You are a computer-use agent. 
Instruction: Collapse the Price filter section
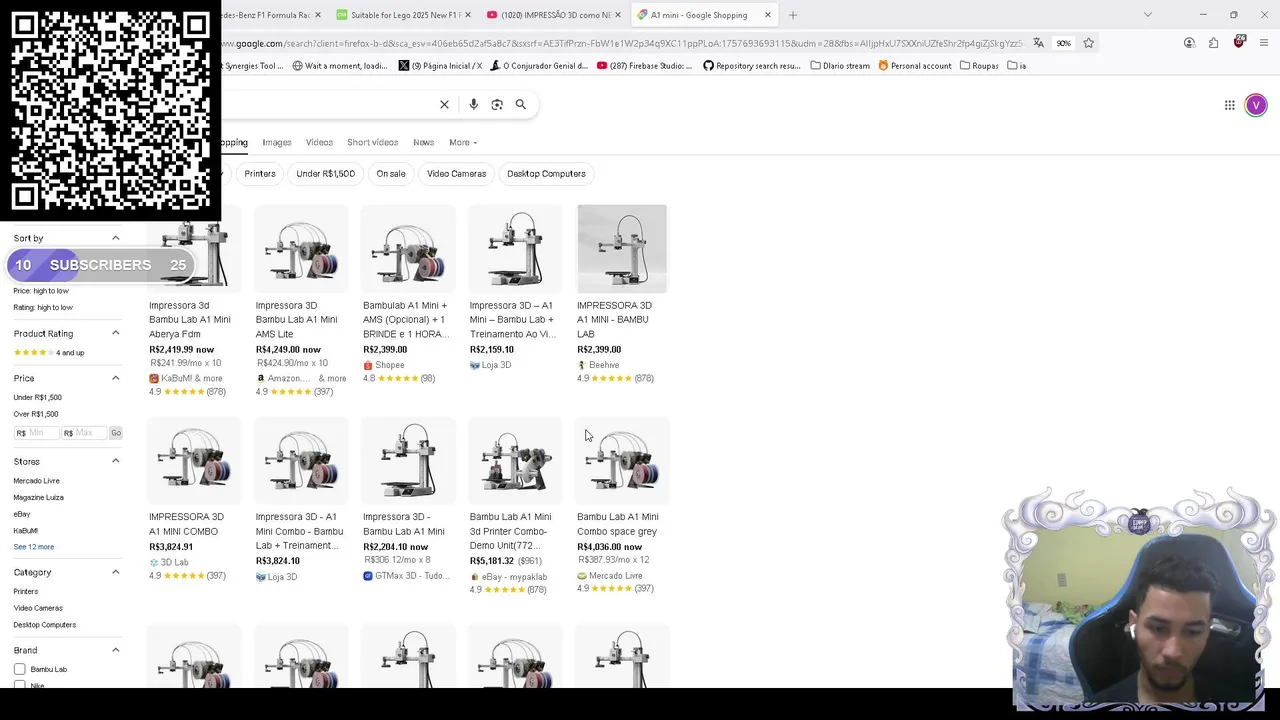(115, 378)
